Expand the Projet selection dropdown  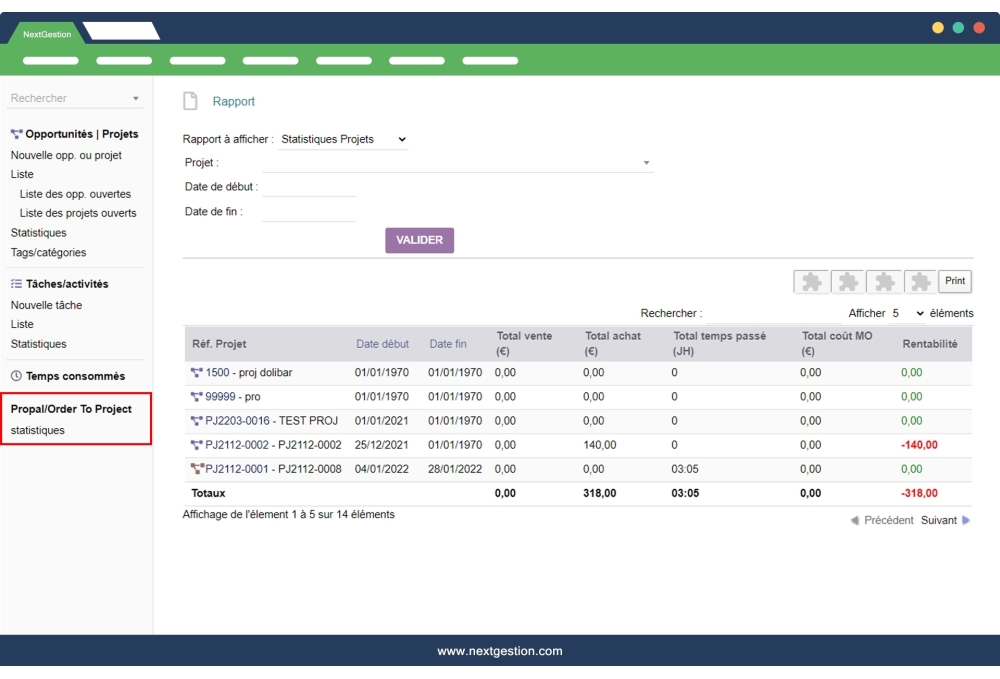[x=648, y=161]
